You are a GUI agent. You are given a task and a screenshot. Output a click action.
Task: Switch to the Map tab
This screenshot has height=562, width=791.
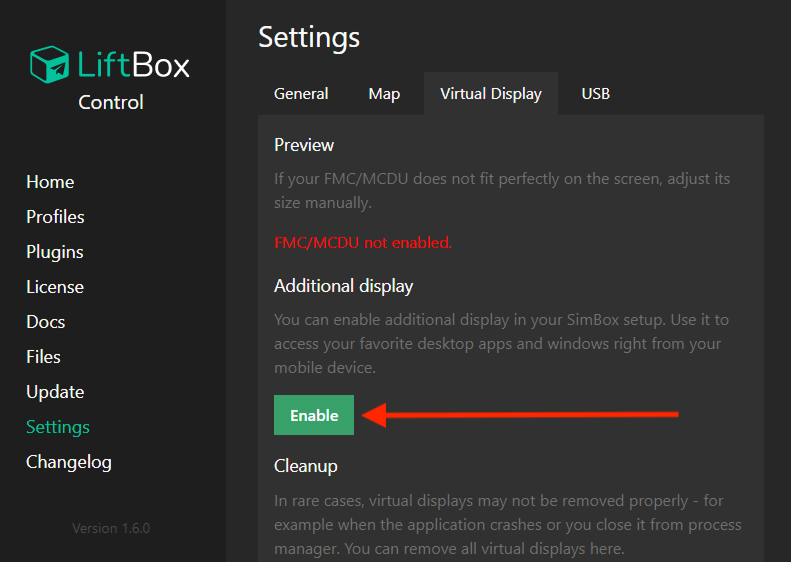click(x=384, y=94)
